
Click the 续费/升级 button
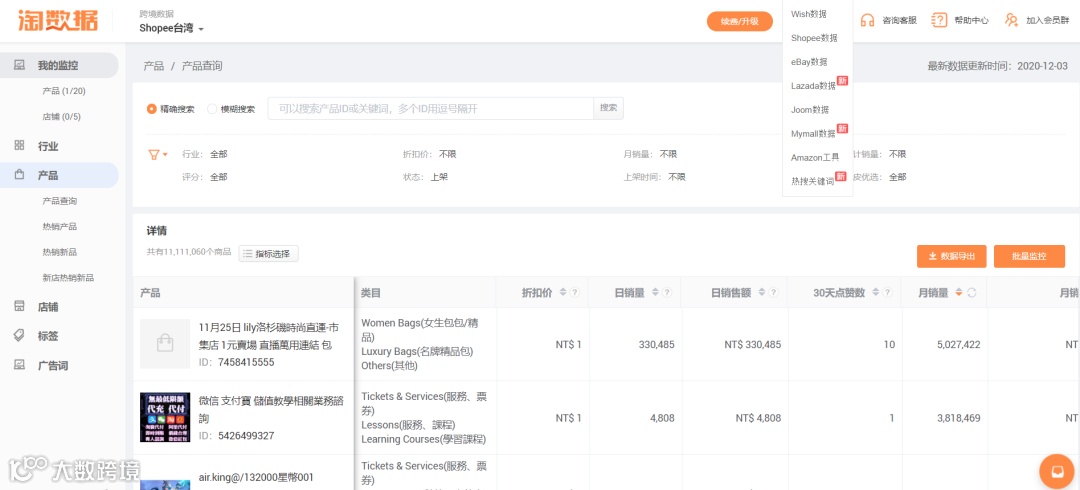click(x=740, y=21)
